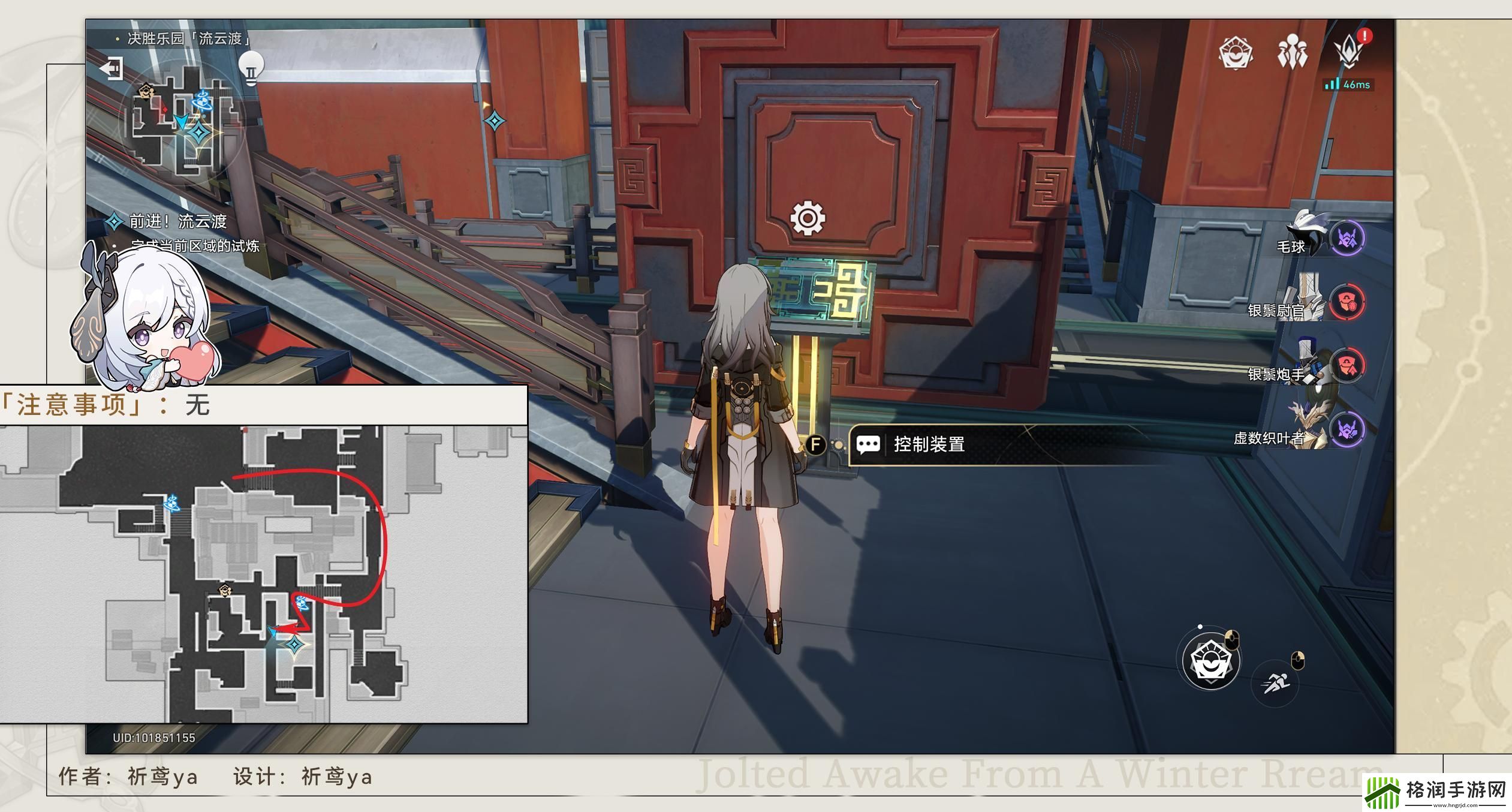Screen dimensions: 1512x812
Task: Click the 46ms network latency indicator
Action: (1348, 85)
